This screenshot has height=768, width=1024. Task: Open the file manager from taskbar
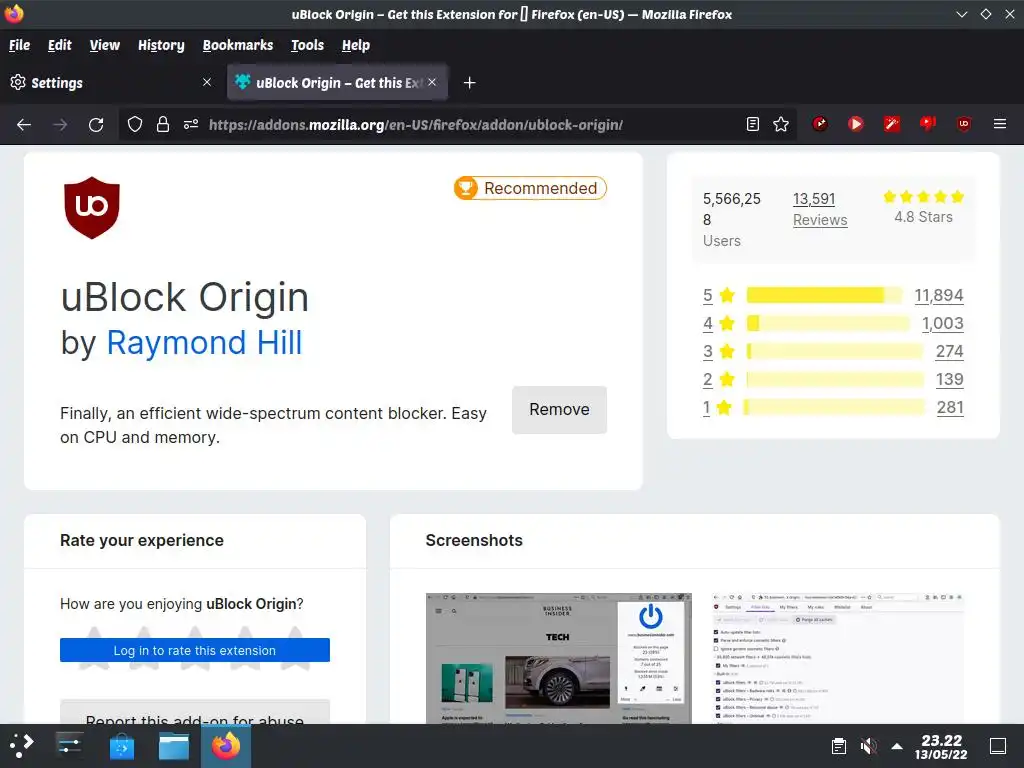(174, 745)
